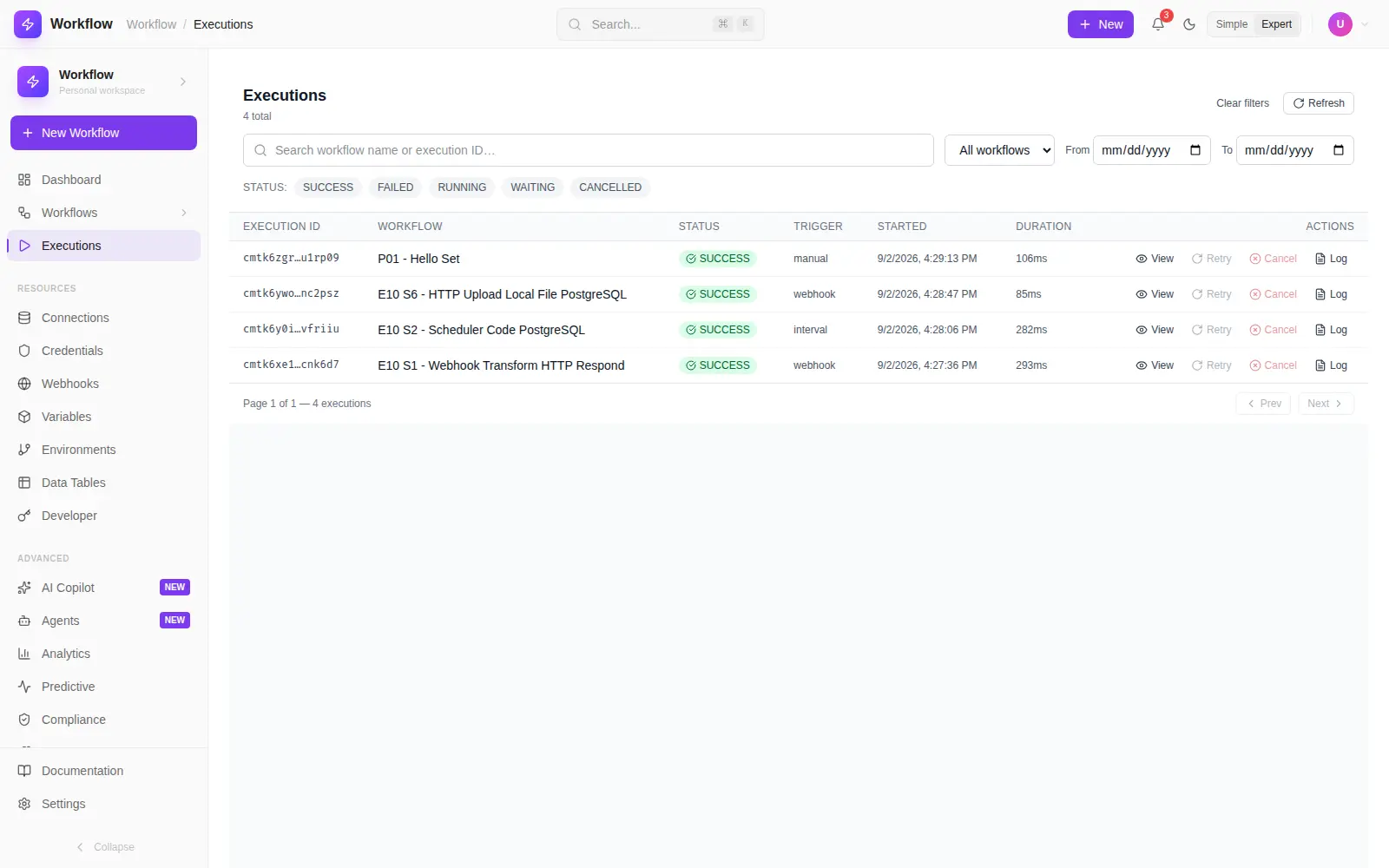
Task: Open the Variables section
Action: point(103,417)
